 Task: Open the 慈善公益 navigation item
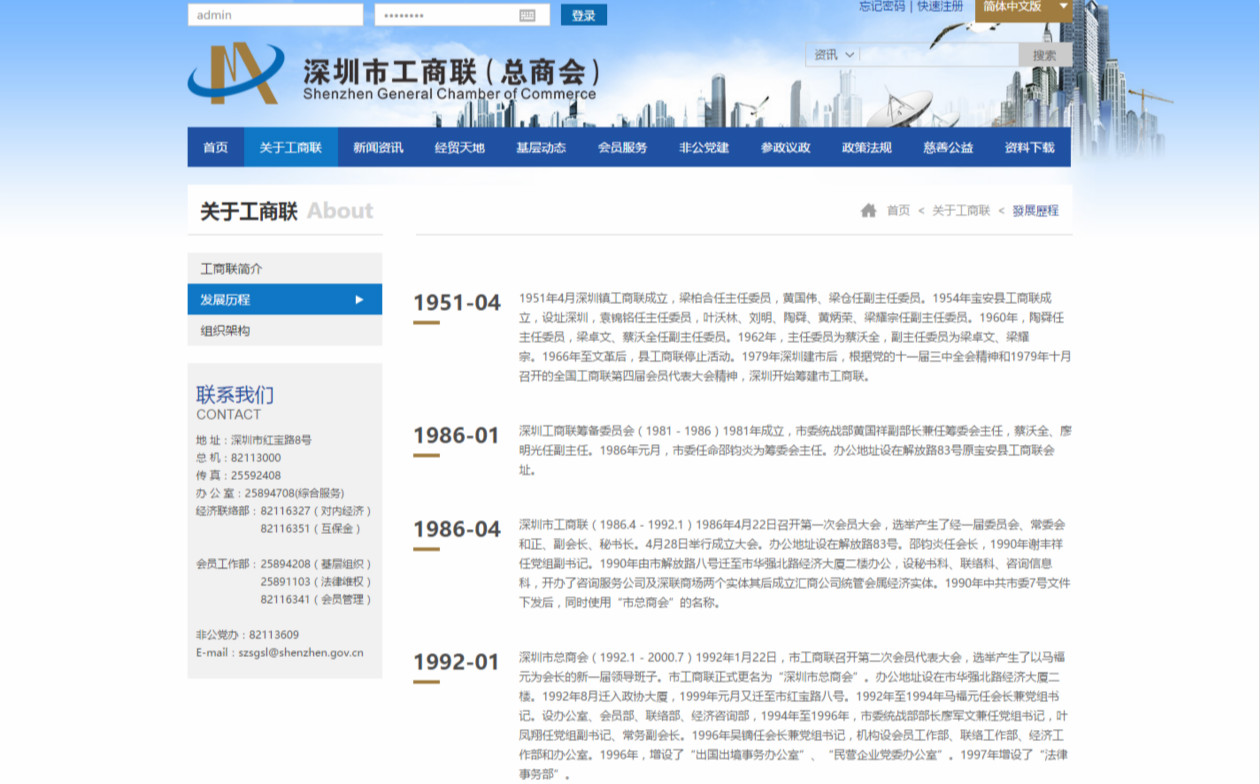tap(949, 147)
